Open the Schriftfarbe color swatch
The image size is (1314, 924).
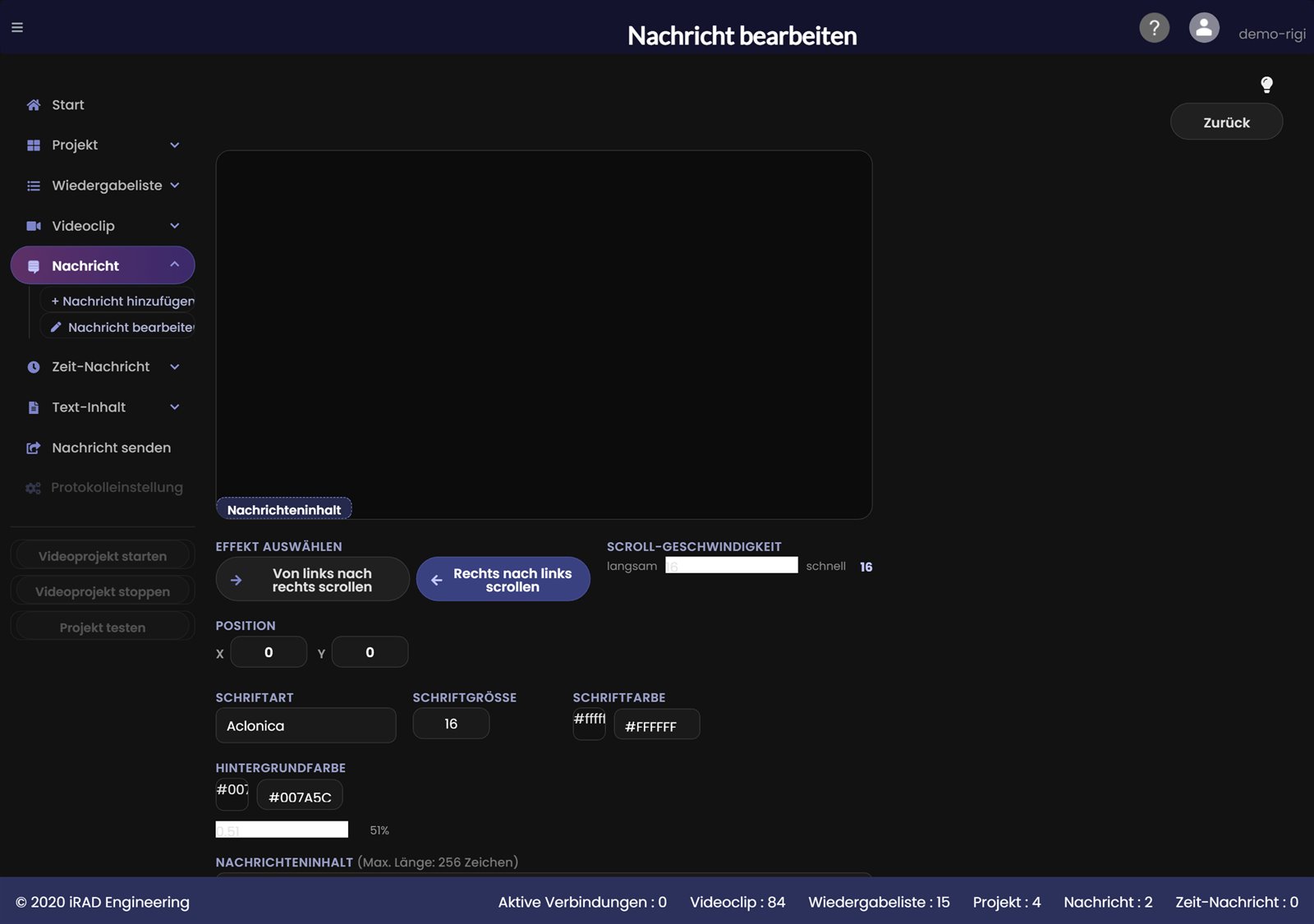point(589,724)
